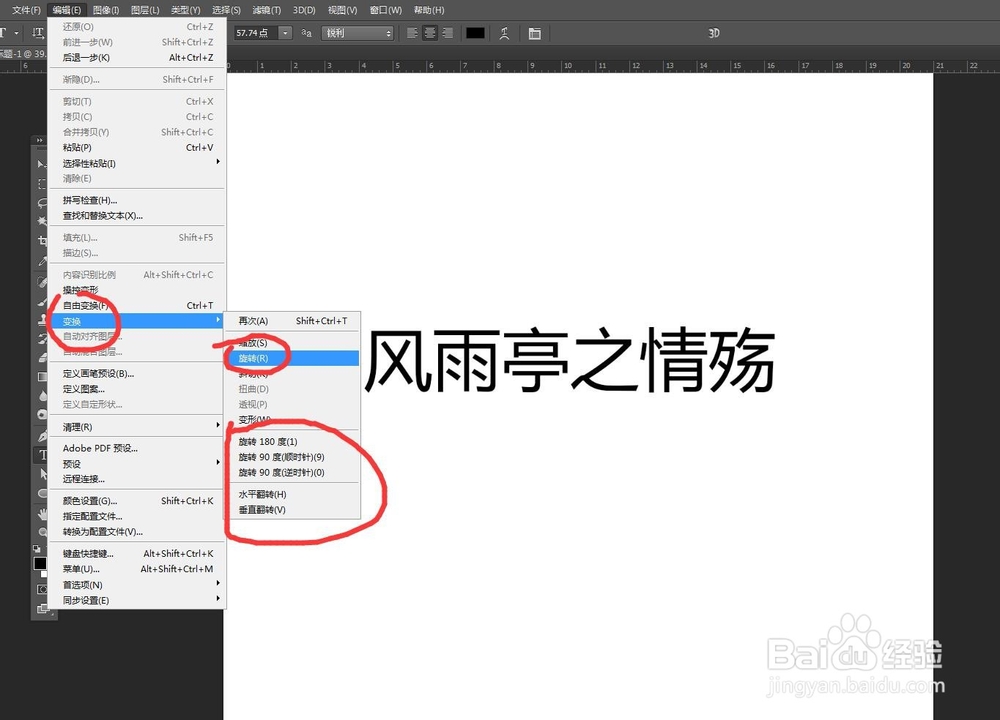Change screen mode icon at toolbox bottom
This screenshot has width=1000, height=720.
42,608
